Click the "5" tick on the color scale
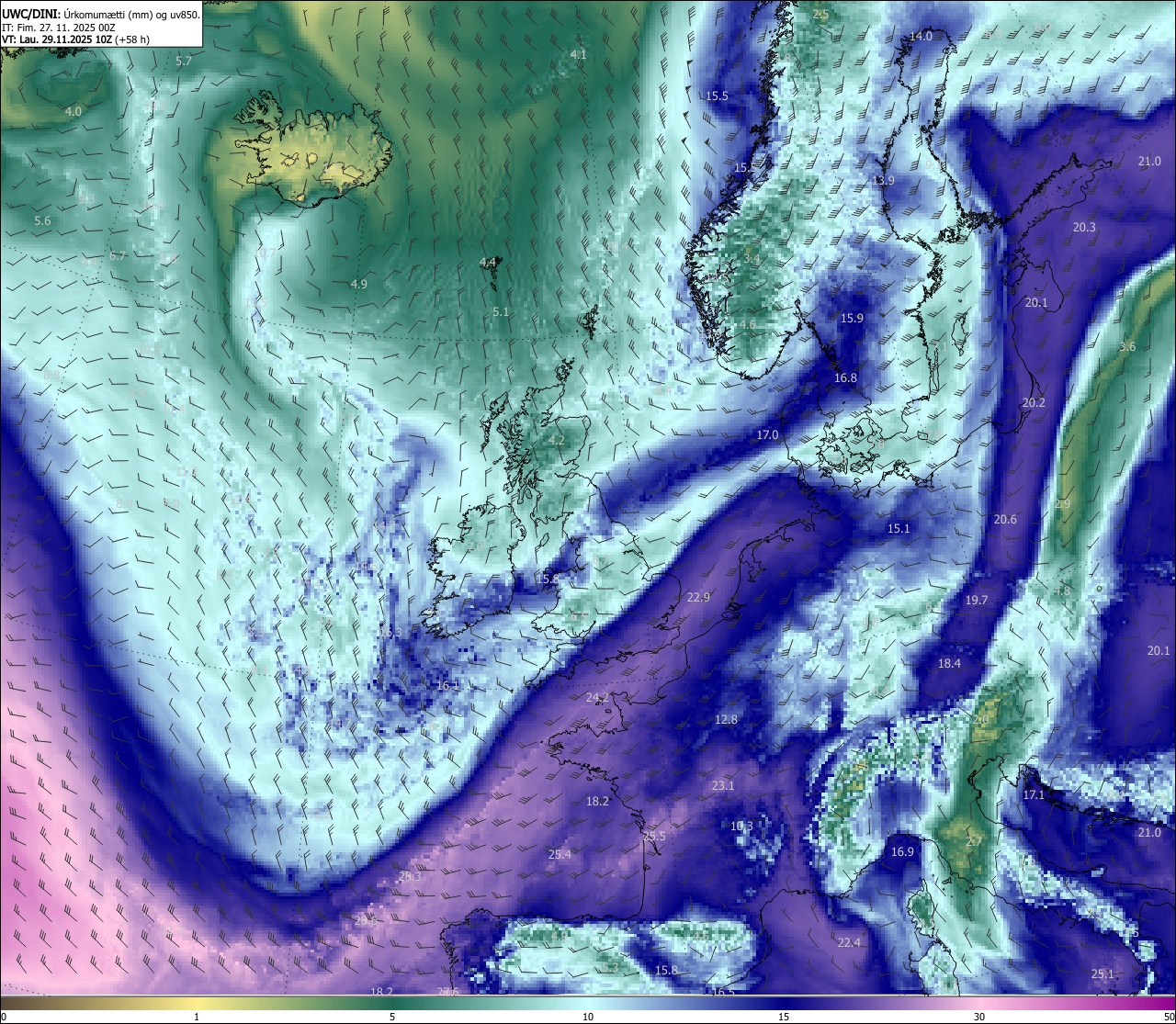This screenshot has height=1024, width=1176. 392,1017
